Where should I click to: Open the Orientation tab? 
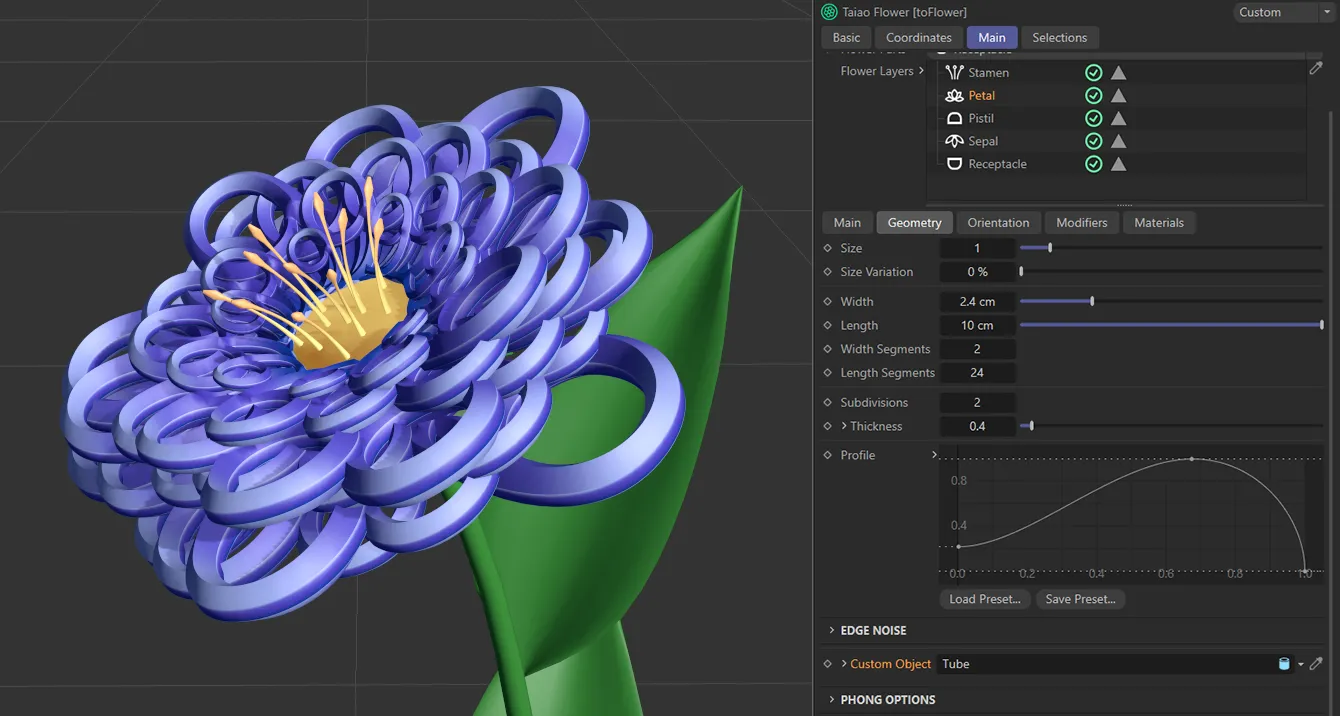998,222
